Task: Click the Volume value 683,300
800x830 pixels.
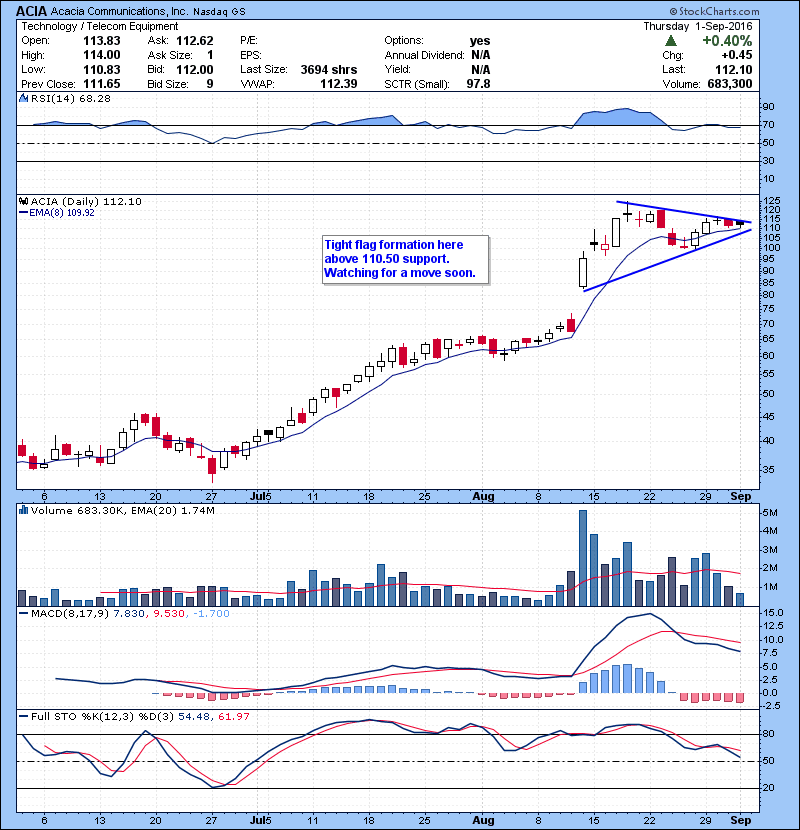Action: click(x=730, y=84)
